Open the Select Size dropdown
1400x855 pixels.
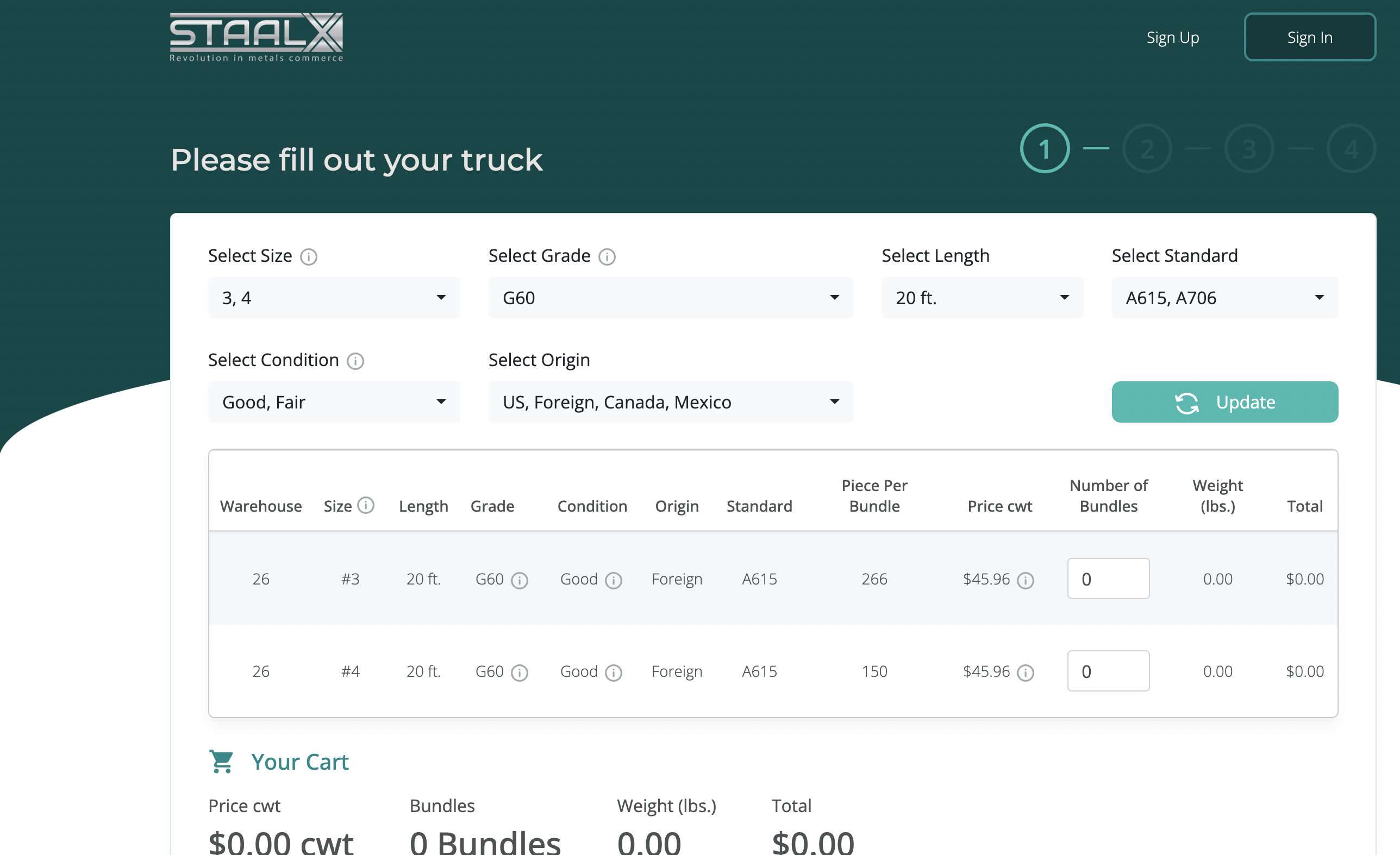click(334, 298)
